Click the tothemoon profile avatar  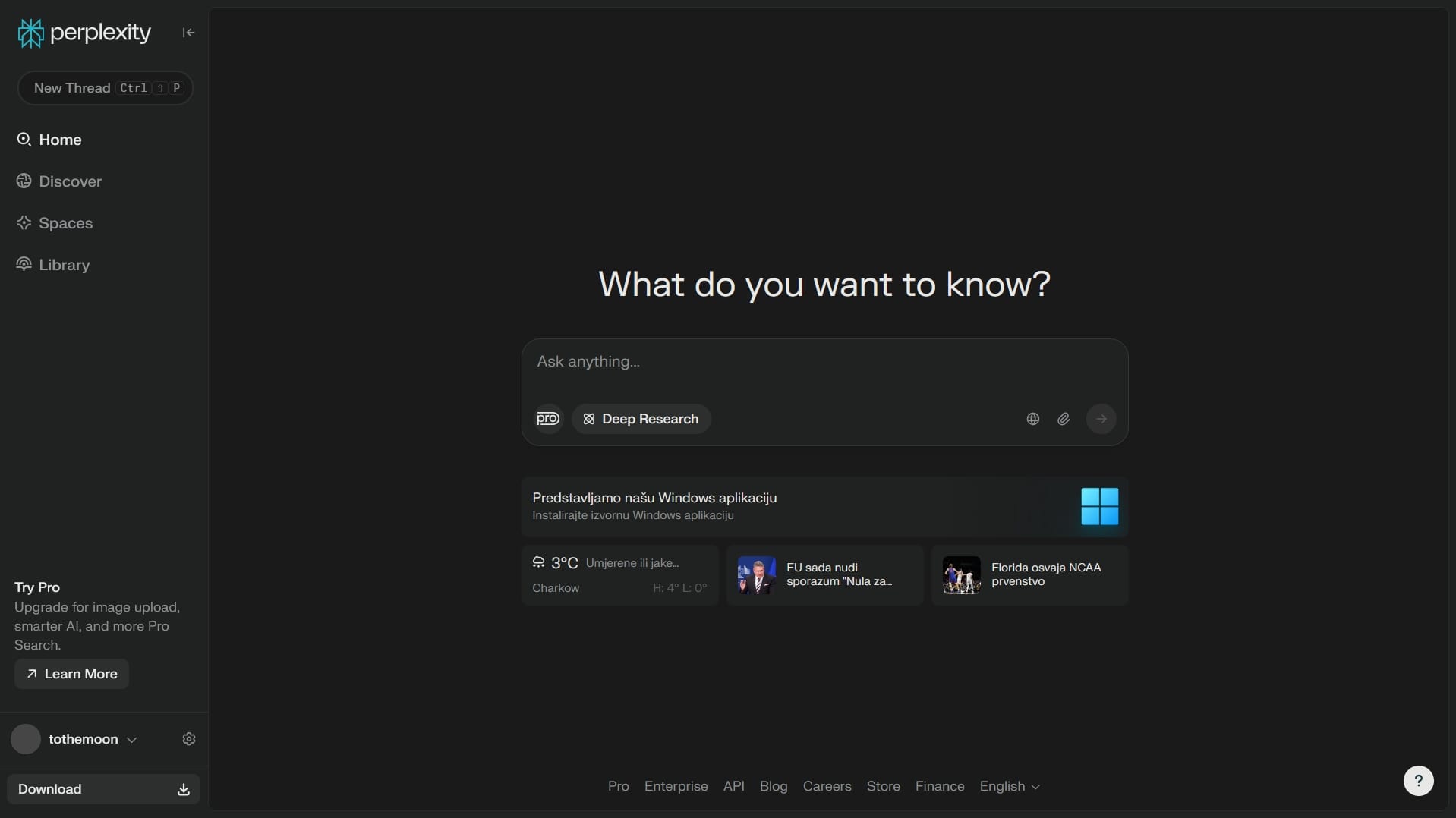[x=25, y=739]
